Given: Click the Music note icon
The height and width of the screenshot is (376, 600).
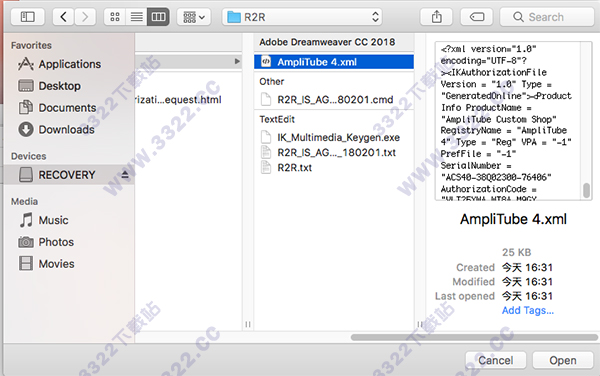Looking at the screenshot, I should pyautogui.click(x=26, y=220).
